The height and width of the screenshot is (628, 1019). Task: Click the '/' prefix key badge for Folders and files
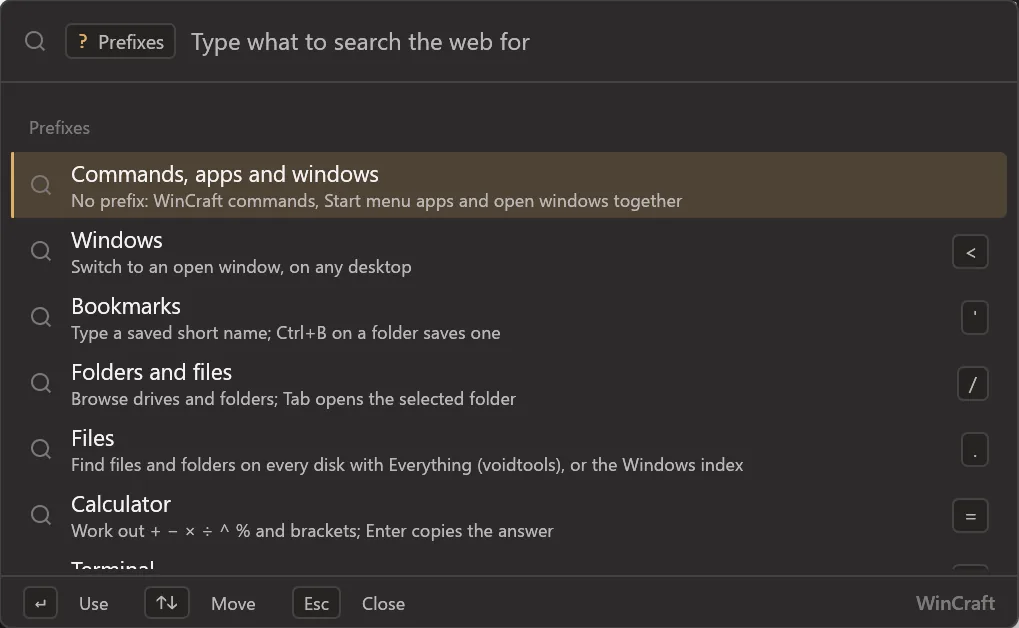[973, 384]
